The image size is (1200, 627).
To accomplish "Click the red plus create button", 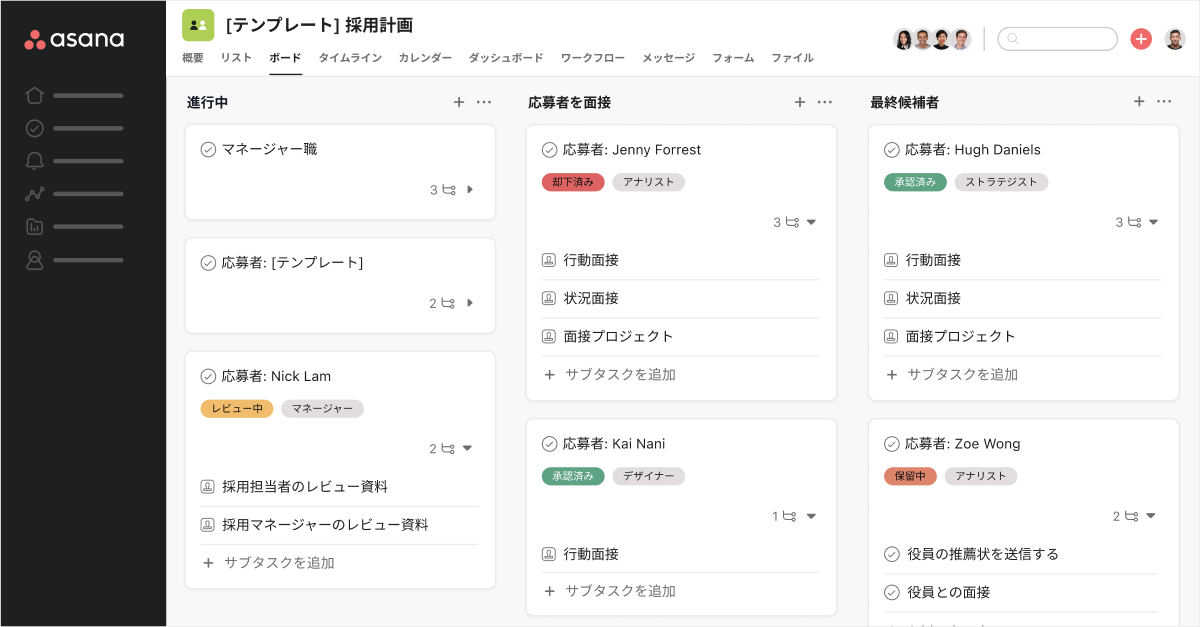I will click(x=1141, y=39).
